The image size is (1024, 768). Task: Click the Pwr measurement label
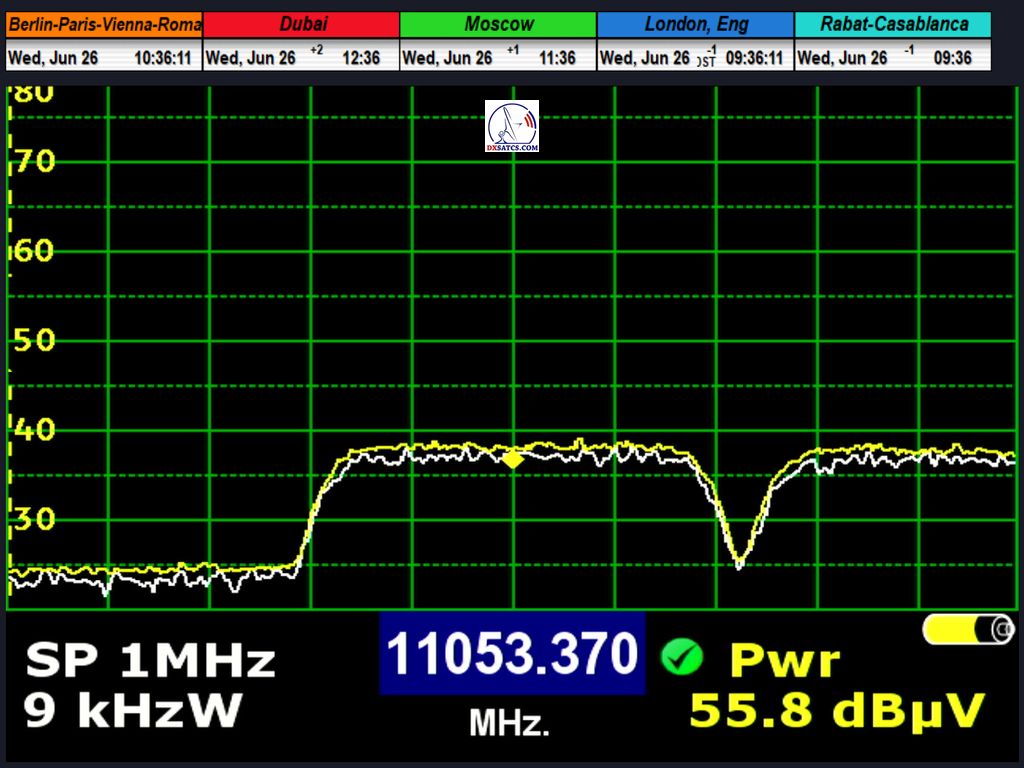[x=784, y=660]
